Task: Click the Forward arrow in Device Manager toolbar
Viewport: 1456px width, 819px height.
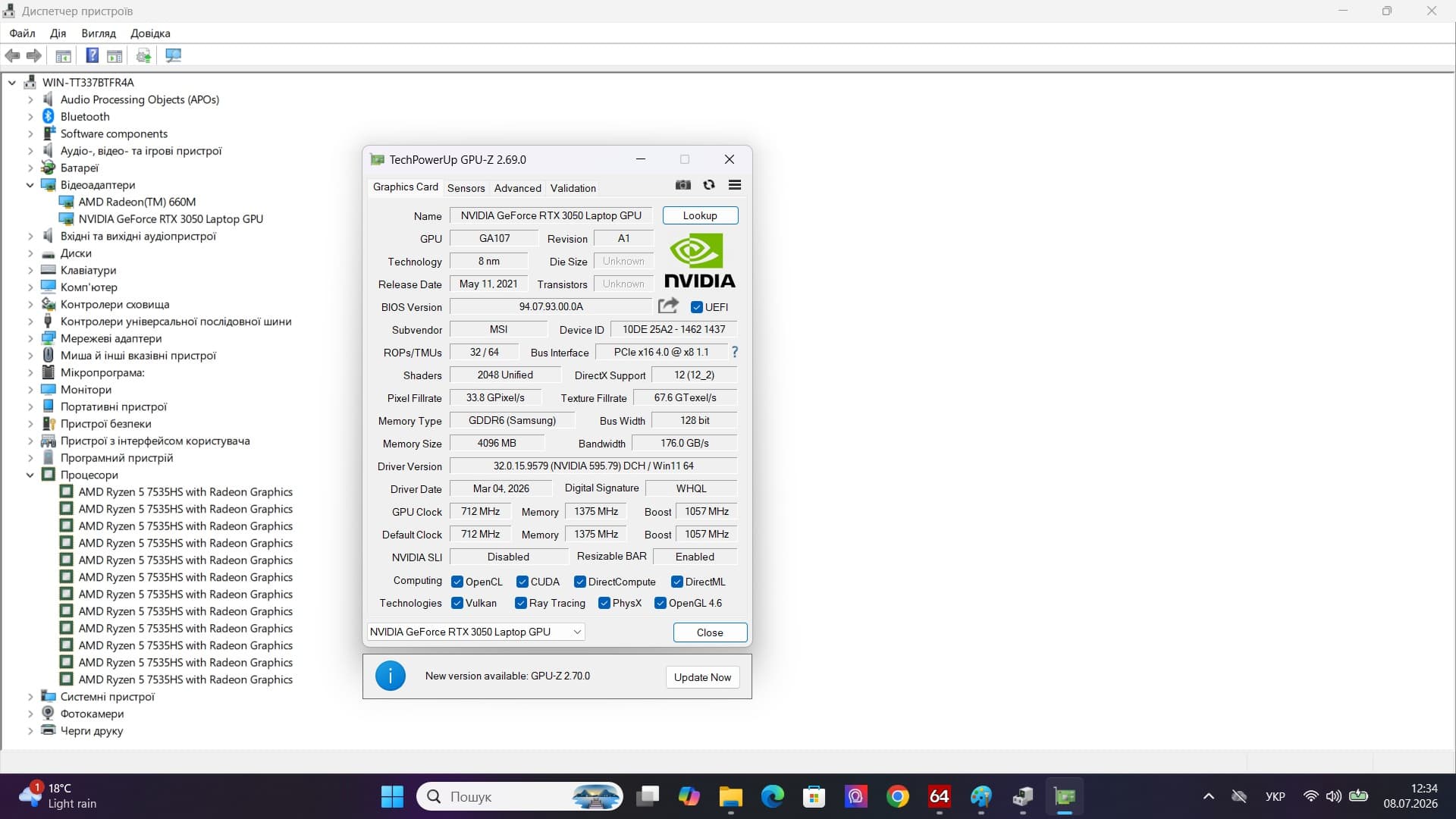Action: pos(34,55)
